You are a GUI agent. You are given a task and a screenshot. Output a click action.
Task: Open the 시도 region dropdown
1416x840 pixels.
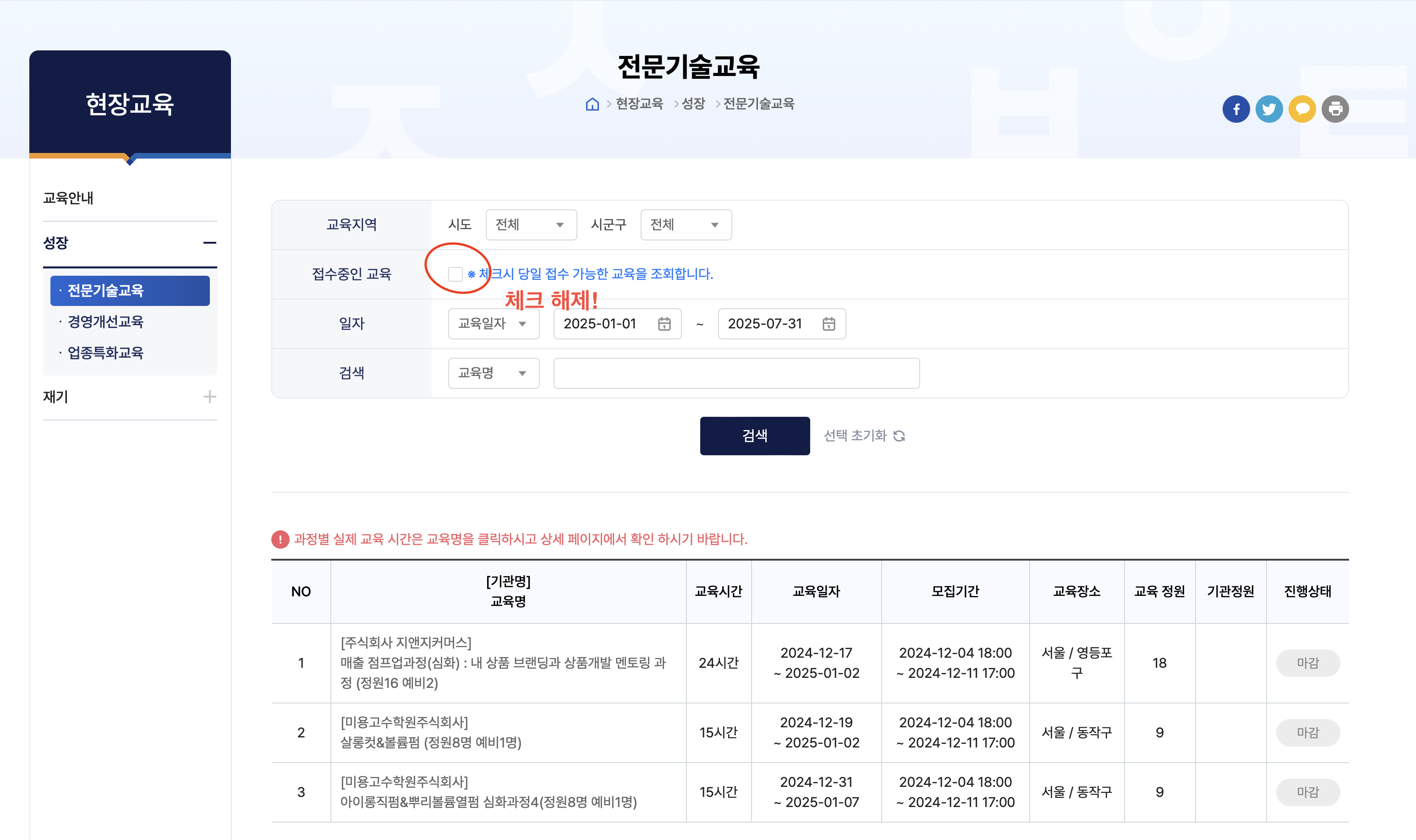[x=531, y=225]
